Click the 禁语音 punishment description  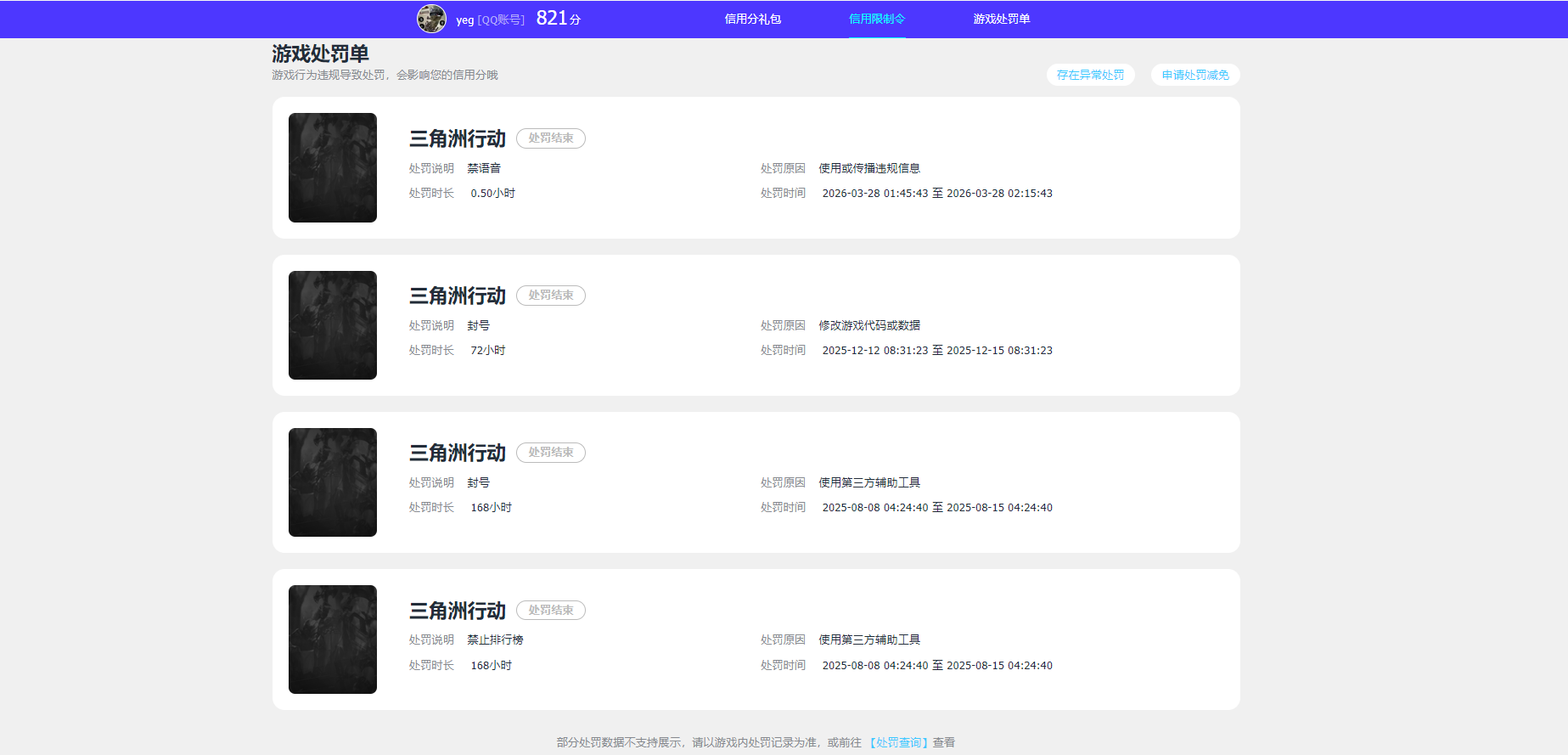(x=484, y=168)
